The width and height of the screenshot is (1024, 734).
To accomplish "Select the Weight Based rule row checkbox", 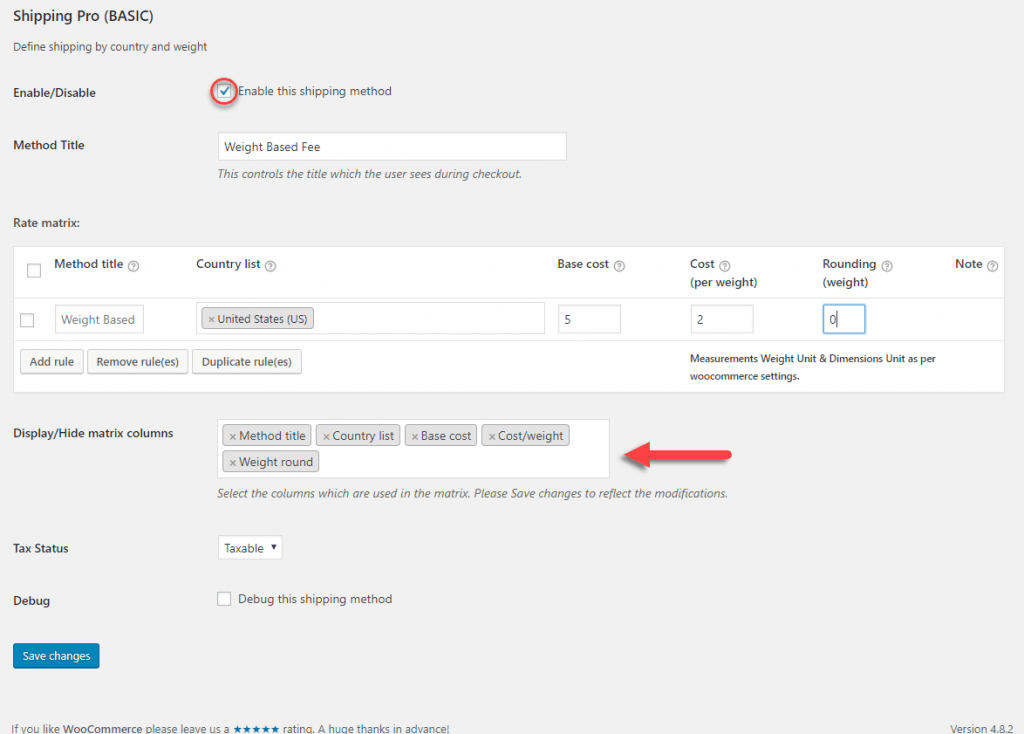I will (x=27, y=320).
